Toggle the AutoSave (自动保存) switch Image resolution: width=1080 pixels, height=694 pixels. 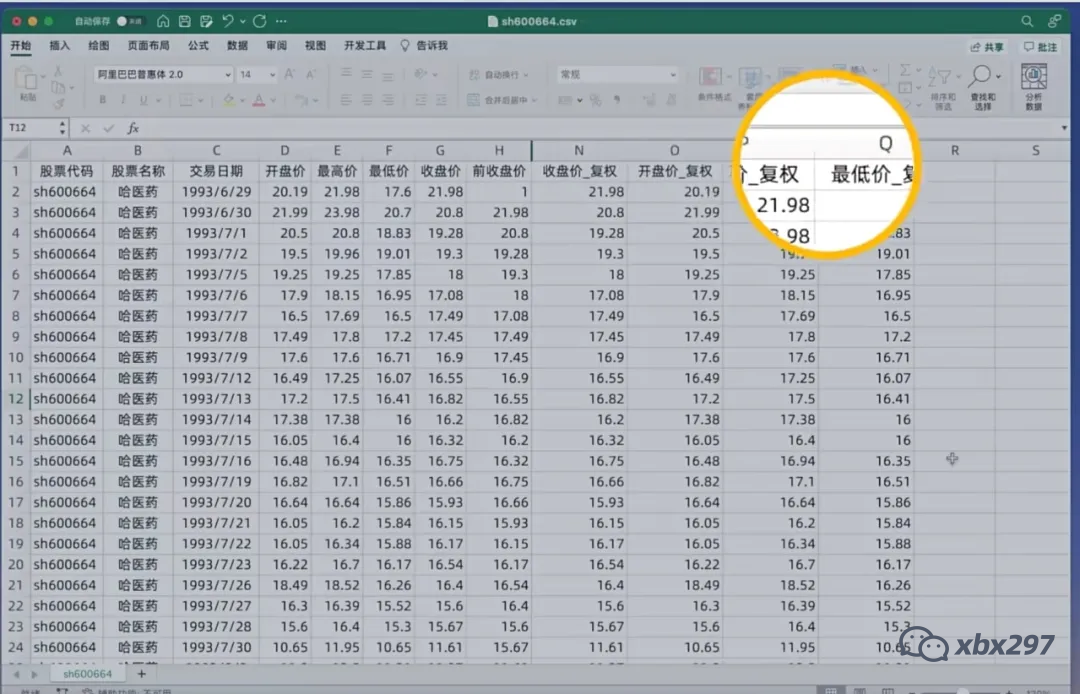pos(129,21)
